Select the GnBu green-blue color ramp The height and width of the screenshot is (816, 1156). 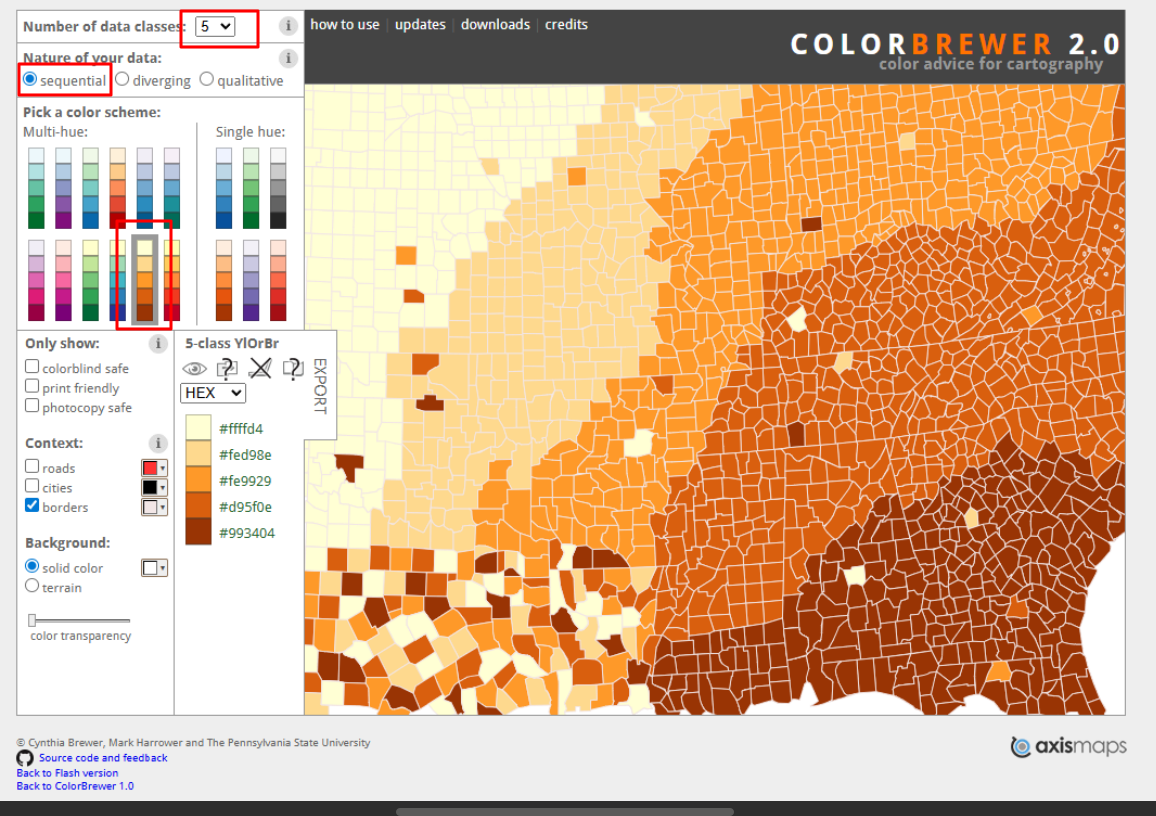pos(90,188)
